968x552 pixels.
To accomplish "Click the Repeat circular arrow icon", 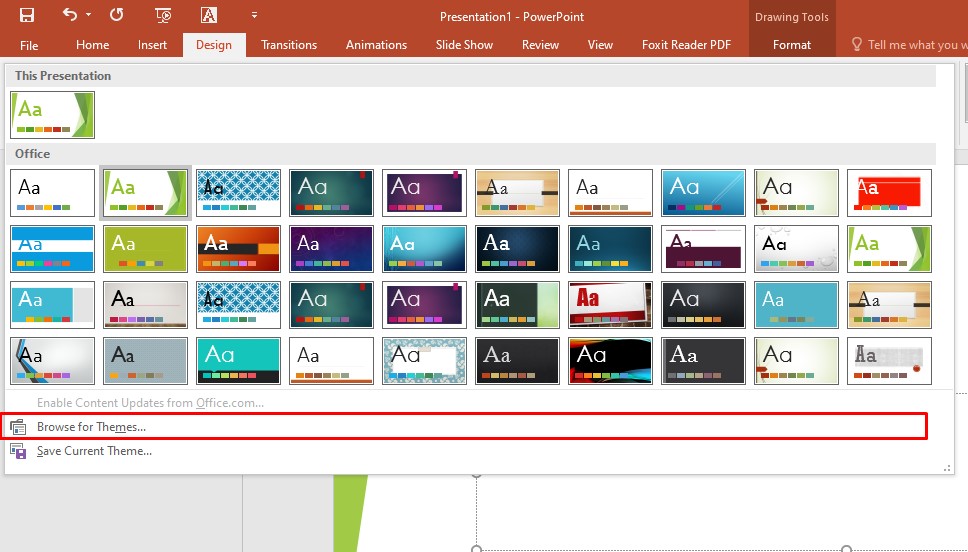I will click(117, 15).
